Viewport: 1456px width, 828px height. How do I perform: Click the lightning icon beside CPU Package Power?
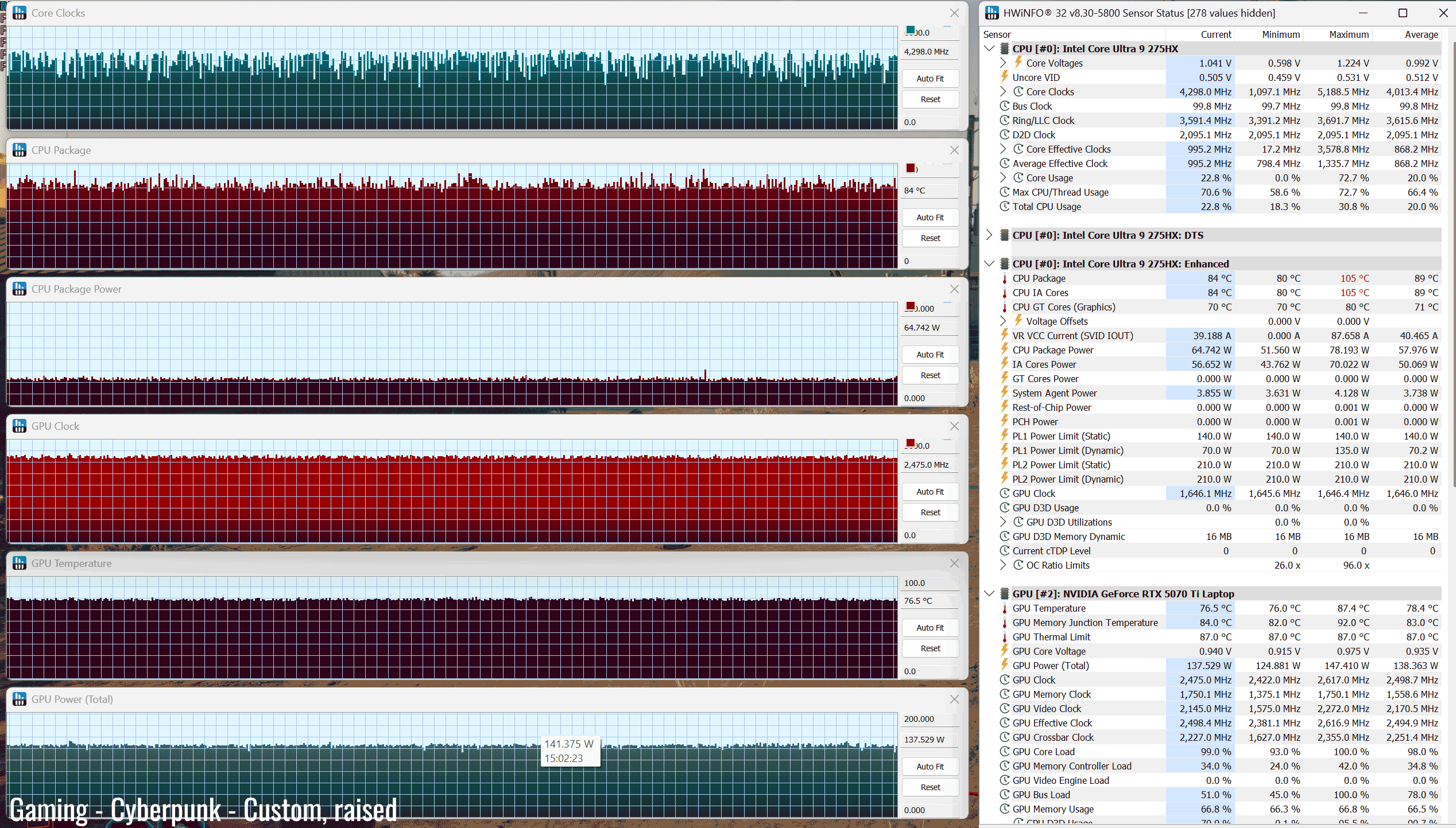click(1004, 349)
